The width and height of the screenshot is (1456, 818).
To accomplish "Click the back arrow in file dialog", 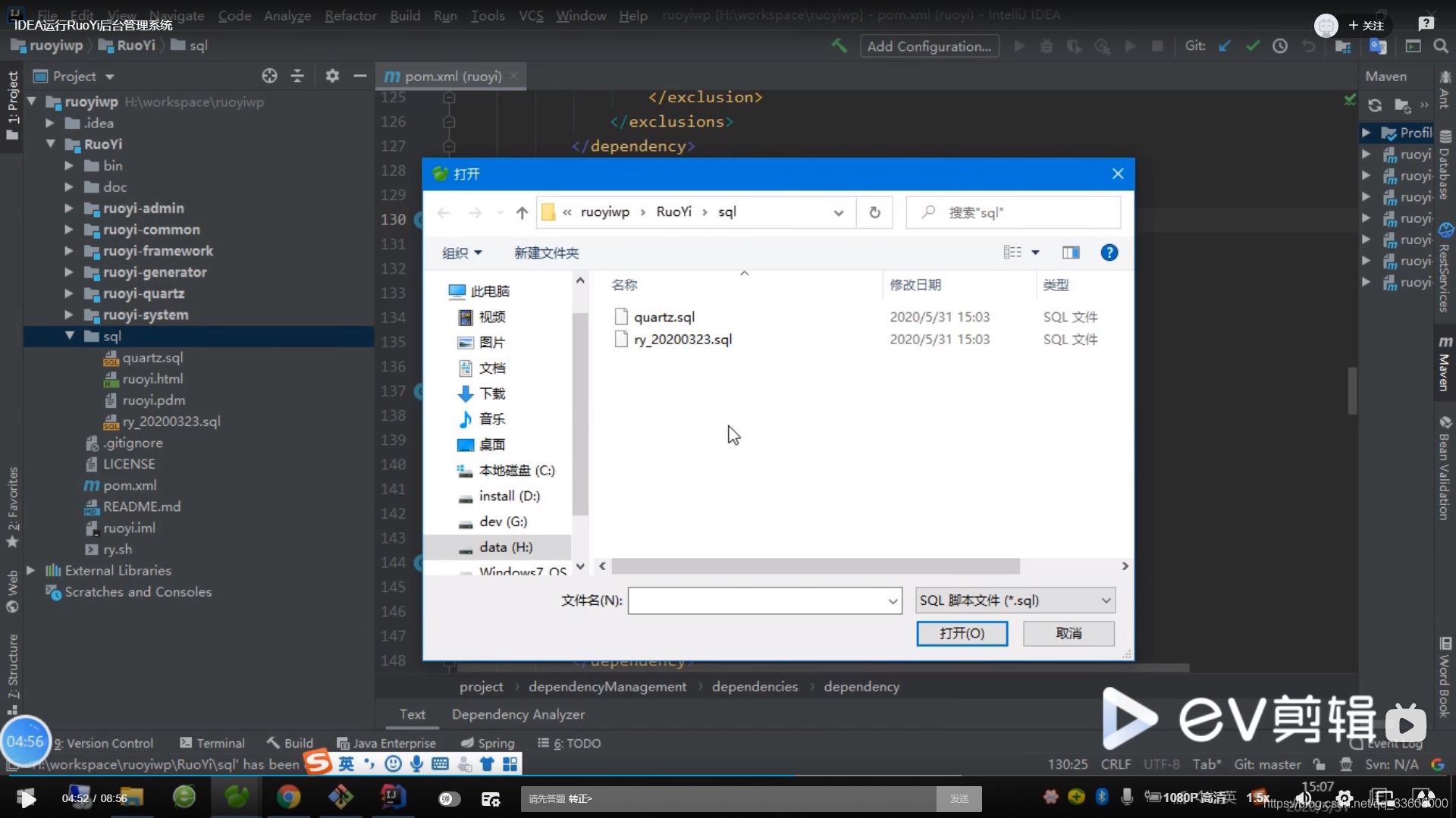I will pos(444,213).
